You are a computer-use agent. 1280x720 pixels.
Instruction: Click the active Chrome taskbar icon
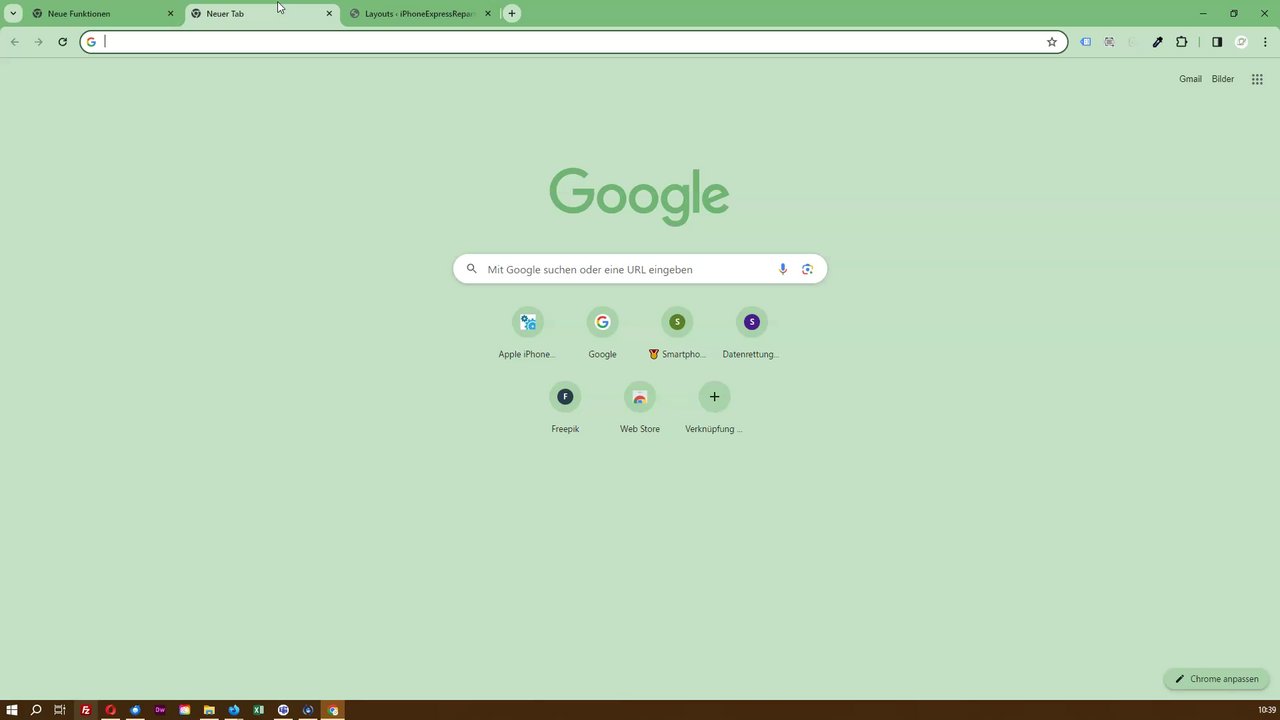333,710
